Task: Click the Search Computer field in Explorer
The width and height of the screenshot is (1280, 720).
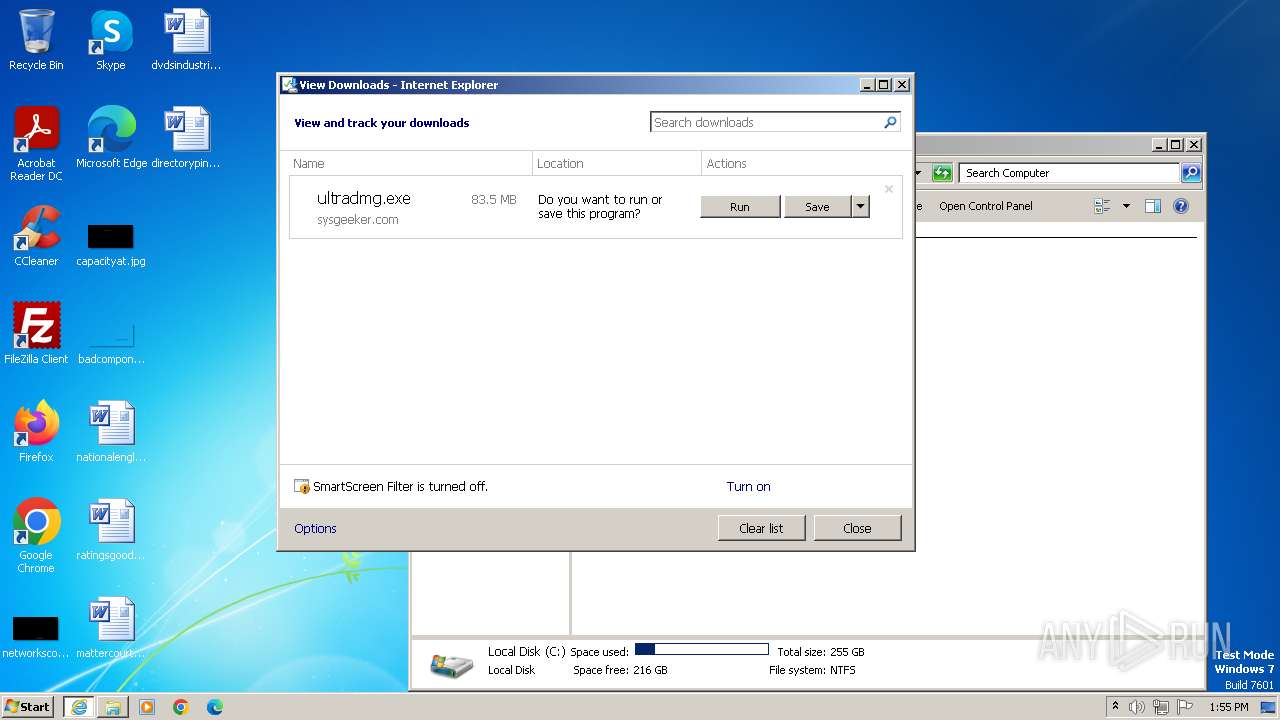Action: point(1069,173)
